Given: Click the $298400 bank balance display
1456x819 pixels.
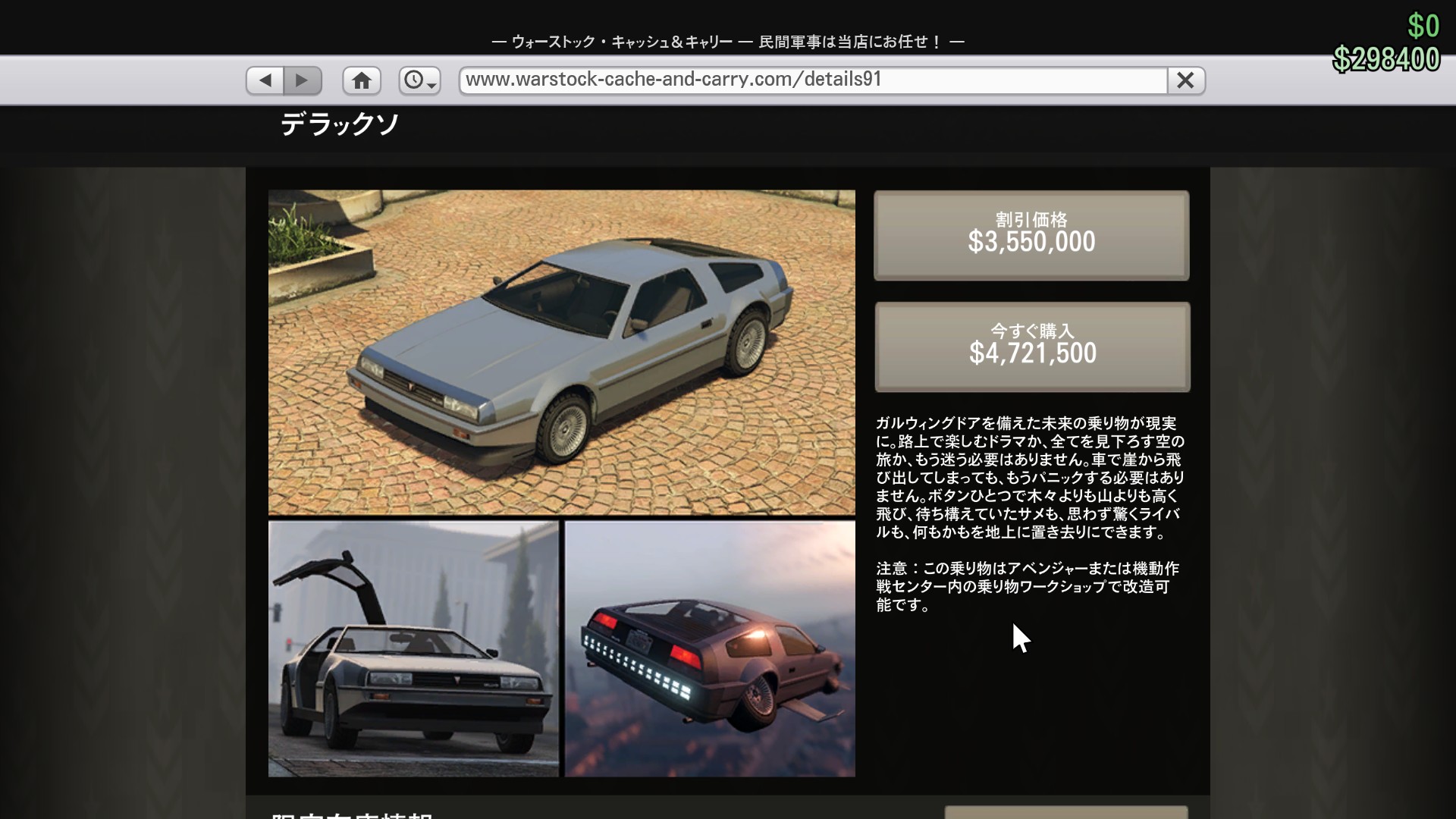Looking at the screenshot, I should click(1385, 59).
